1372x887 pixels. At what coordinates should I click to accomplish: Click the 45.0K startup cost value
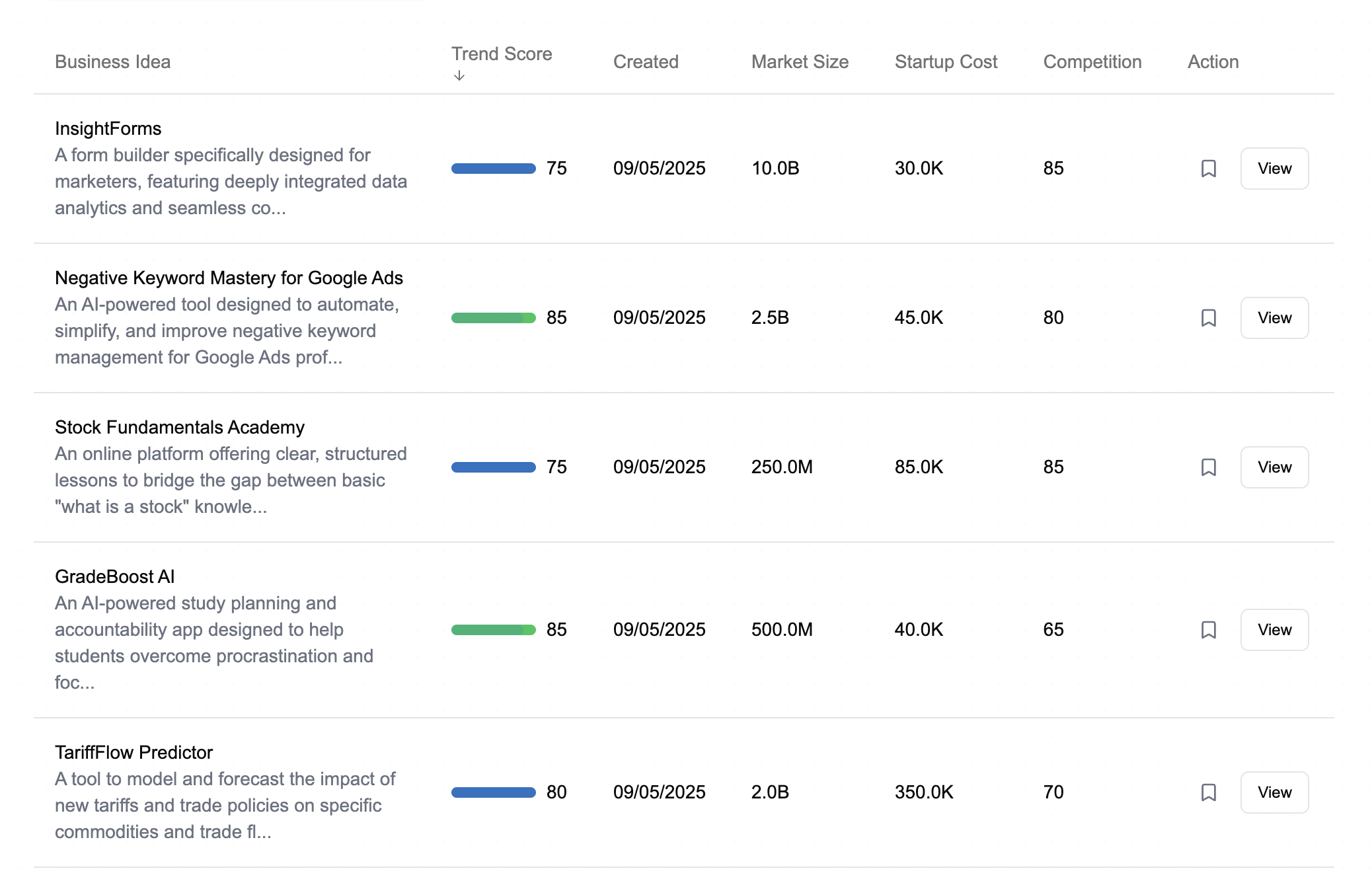tap(919, 318)
